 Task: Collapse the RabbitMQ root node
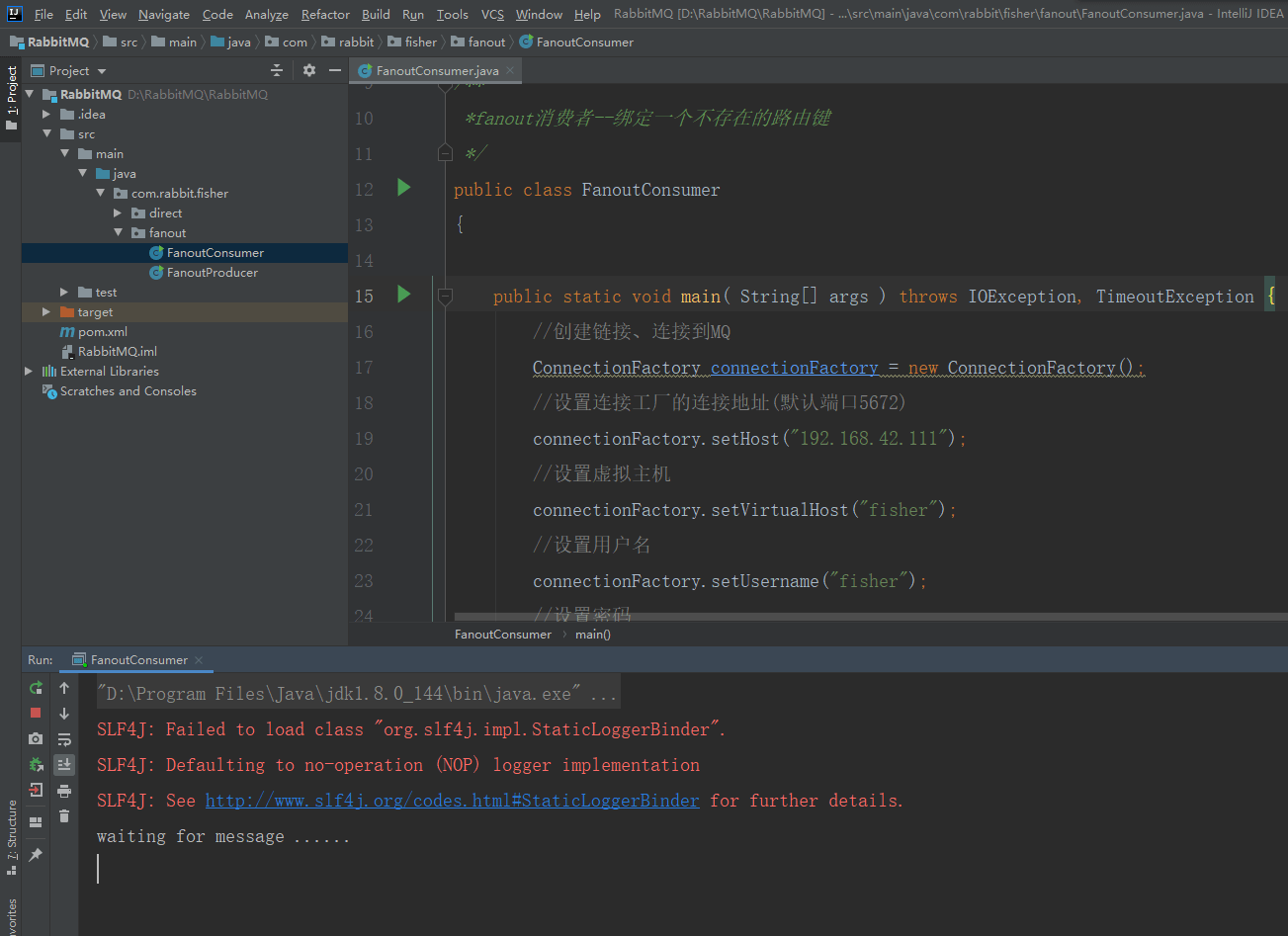29,95
